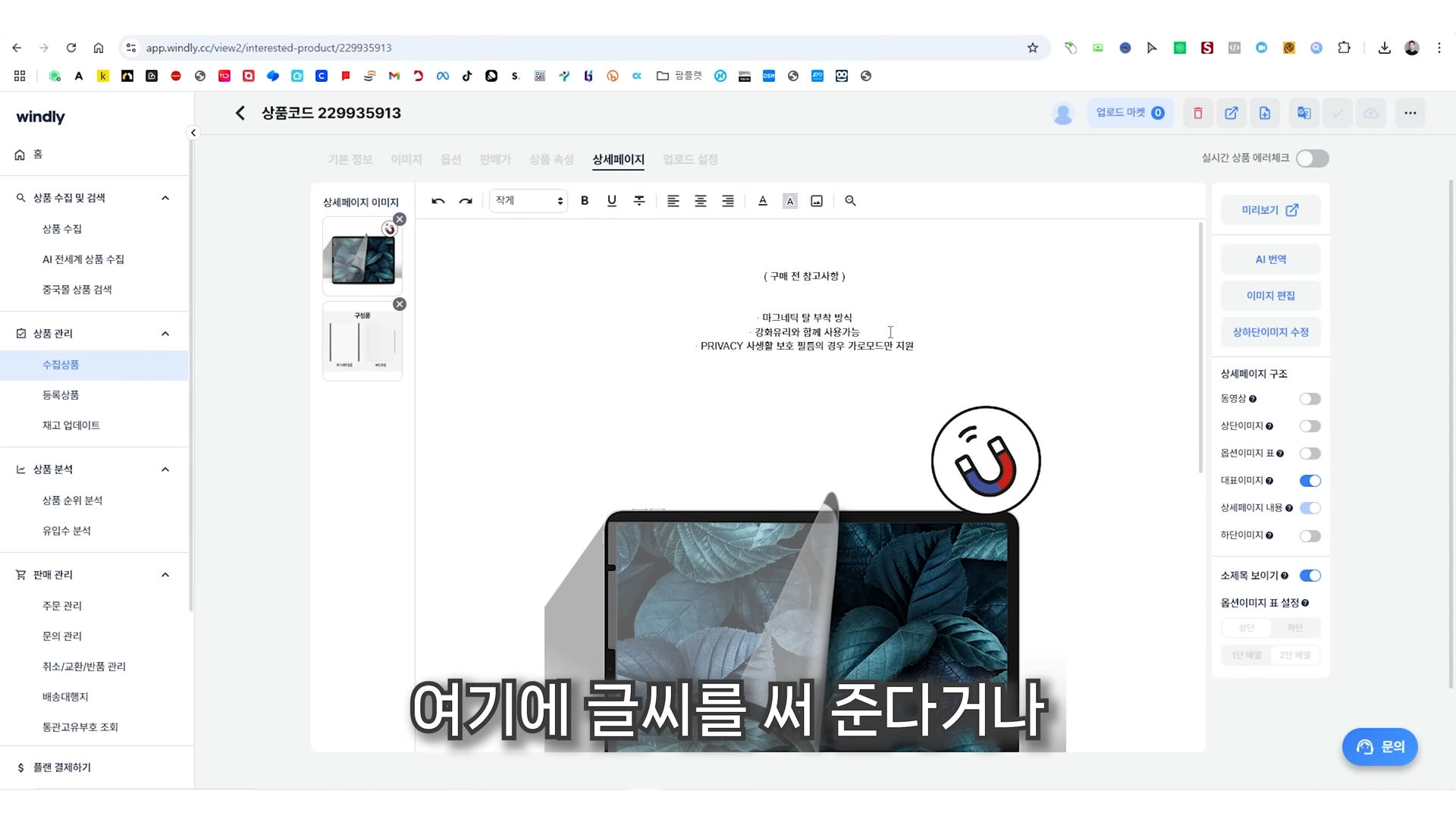Collapse the 판매 관리 sidebar section
Image resolution: width=1456 pixels, height=819 pixels.
(165, 575)
